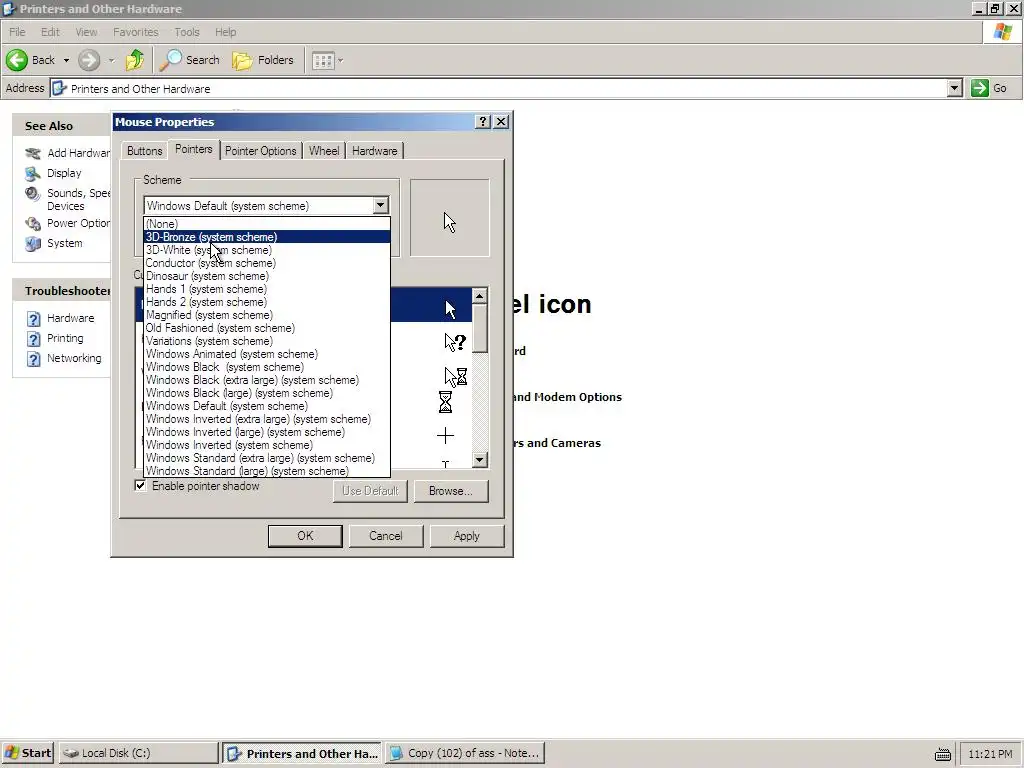Screen dimensions: 1024x768
Task: Choose Dinosaur scheme
Action: pos(266,276)
